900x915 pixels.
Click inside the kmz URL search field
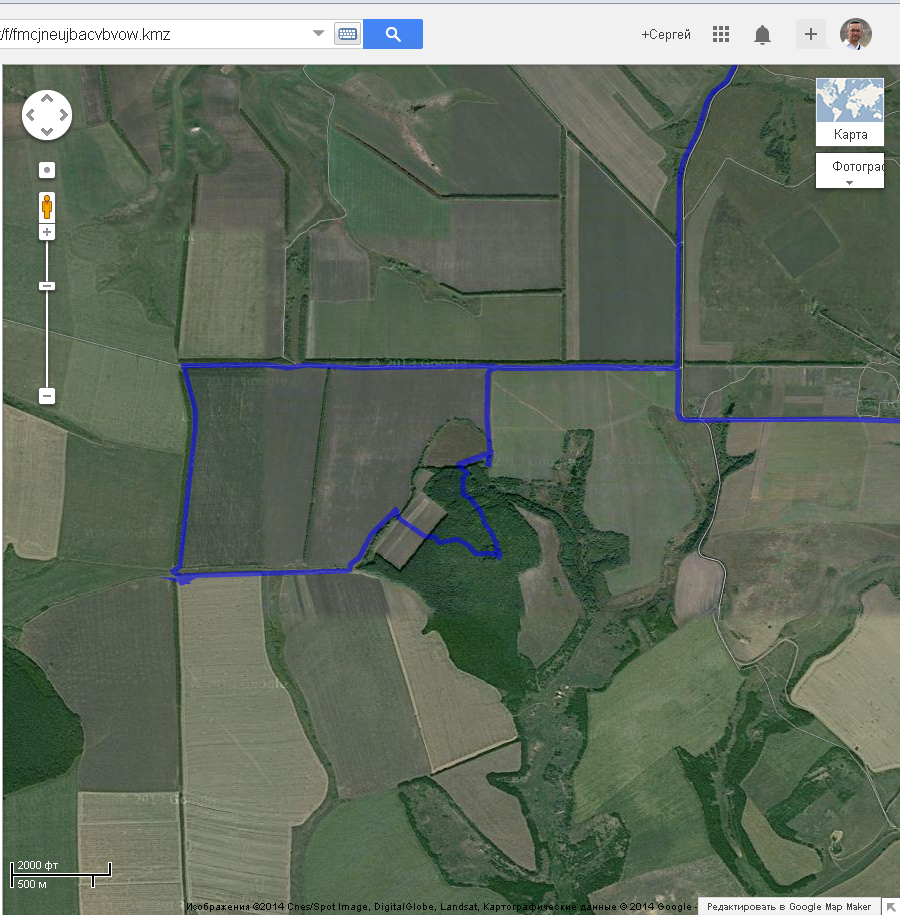point(150,34)
